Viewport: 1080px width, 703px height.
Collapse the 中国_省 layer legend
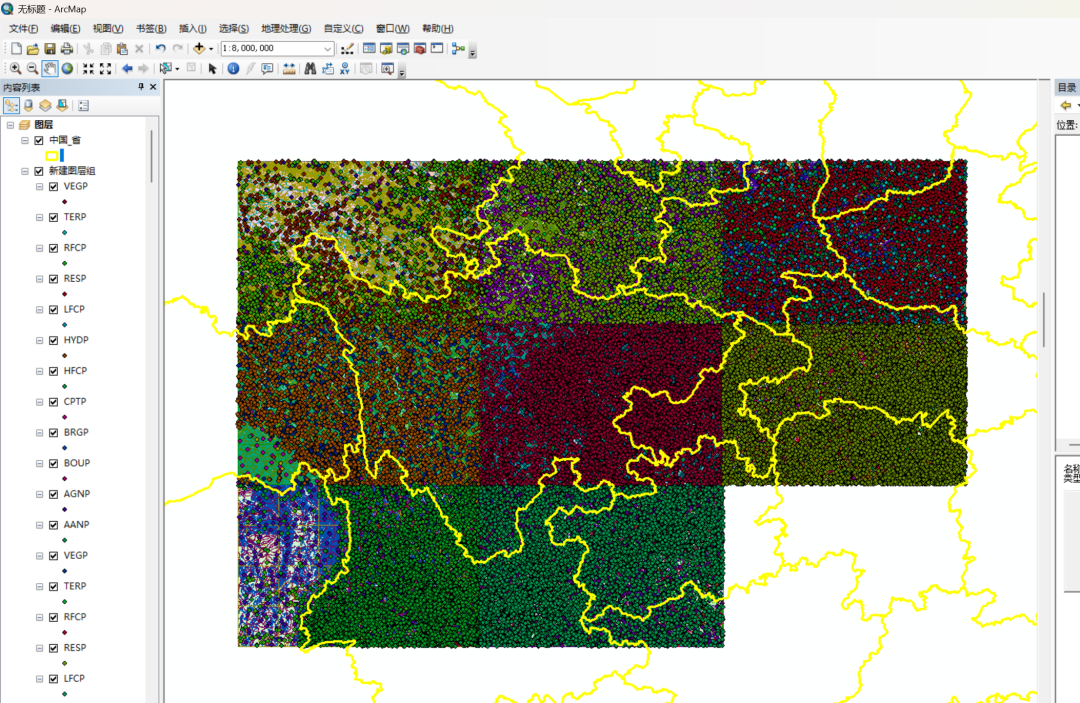25,140
